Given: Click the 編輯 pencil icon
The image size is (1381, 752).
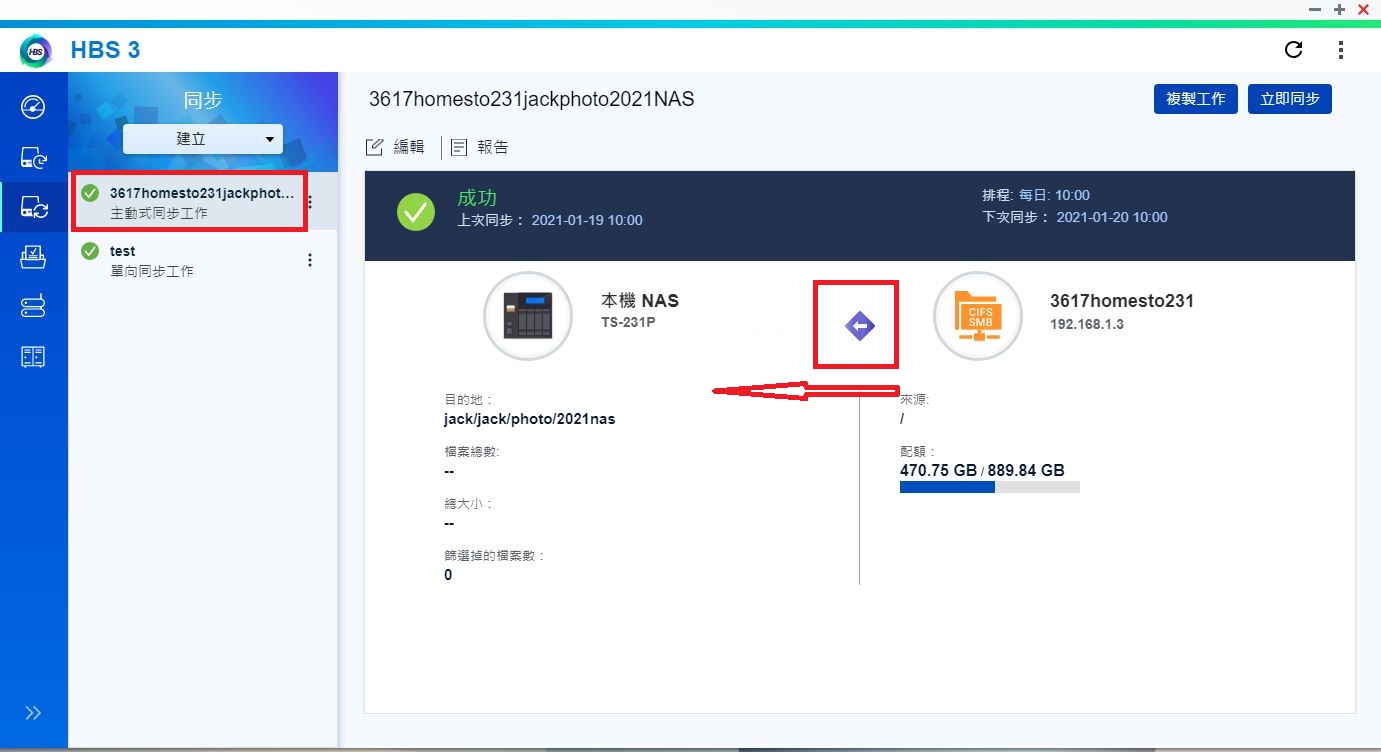Looking at the screenshot, I should 375,147.
